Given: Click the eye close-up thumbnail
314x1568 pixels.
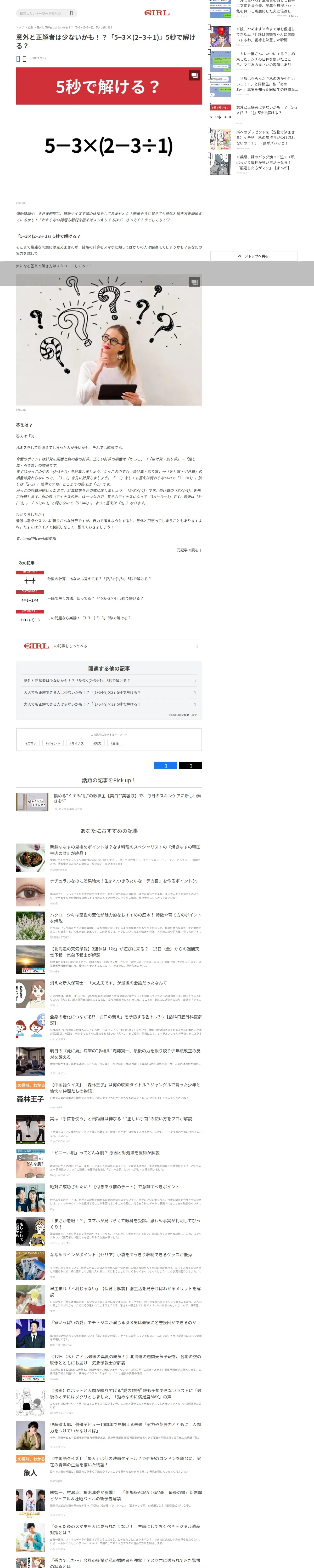Looking at the screenshot, I should point(31,892).
